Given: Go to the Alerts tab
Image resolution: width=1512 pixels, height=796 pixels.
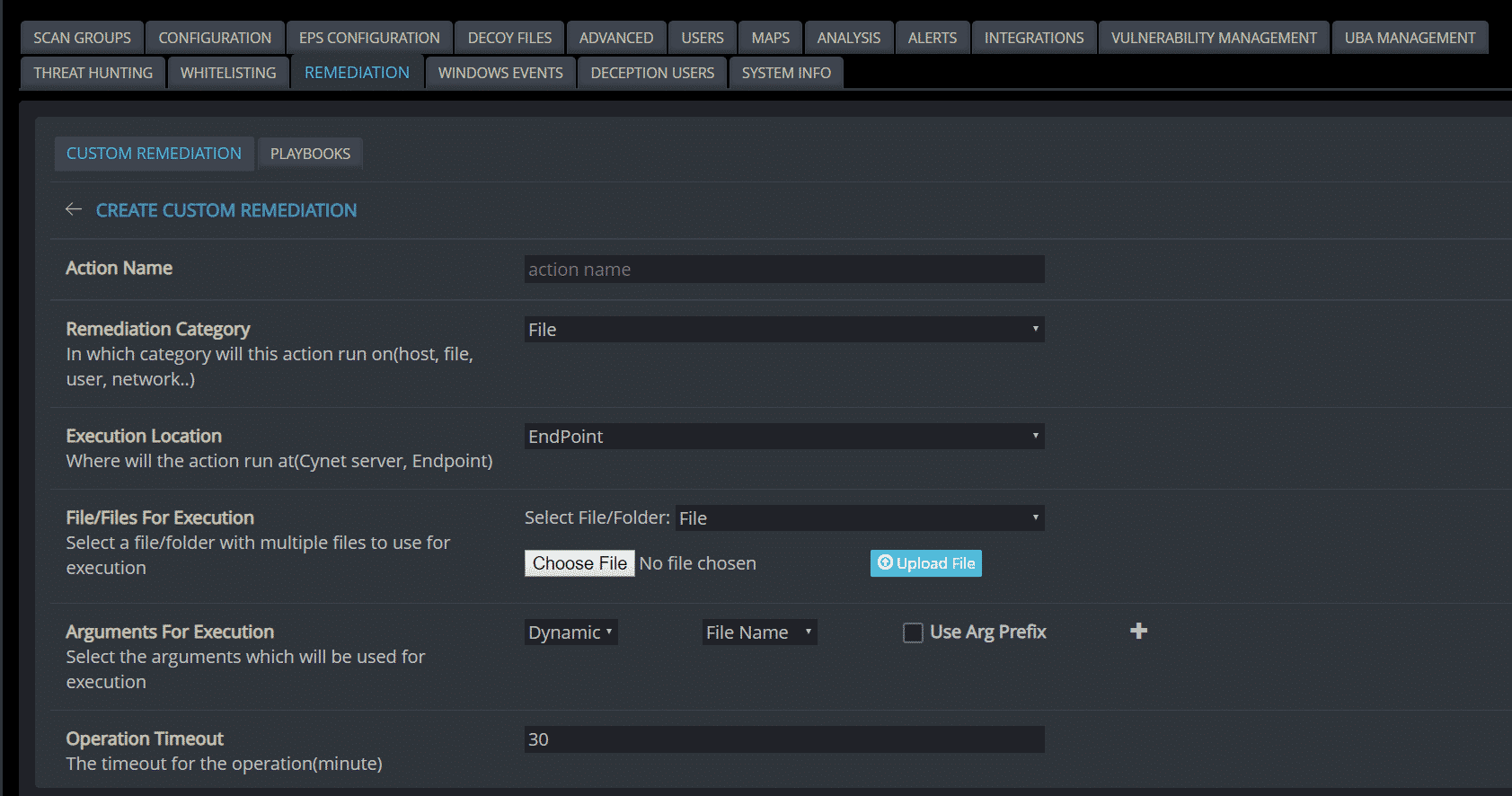Looking at the screenshot, I should 933,38.
